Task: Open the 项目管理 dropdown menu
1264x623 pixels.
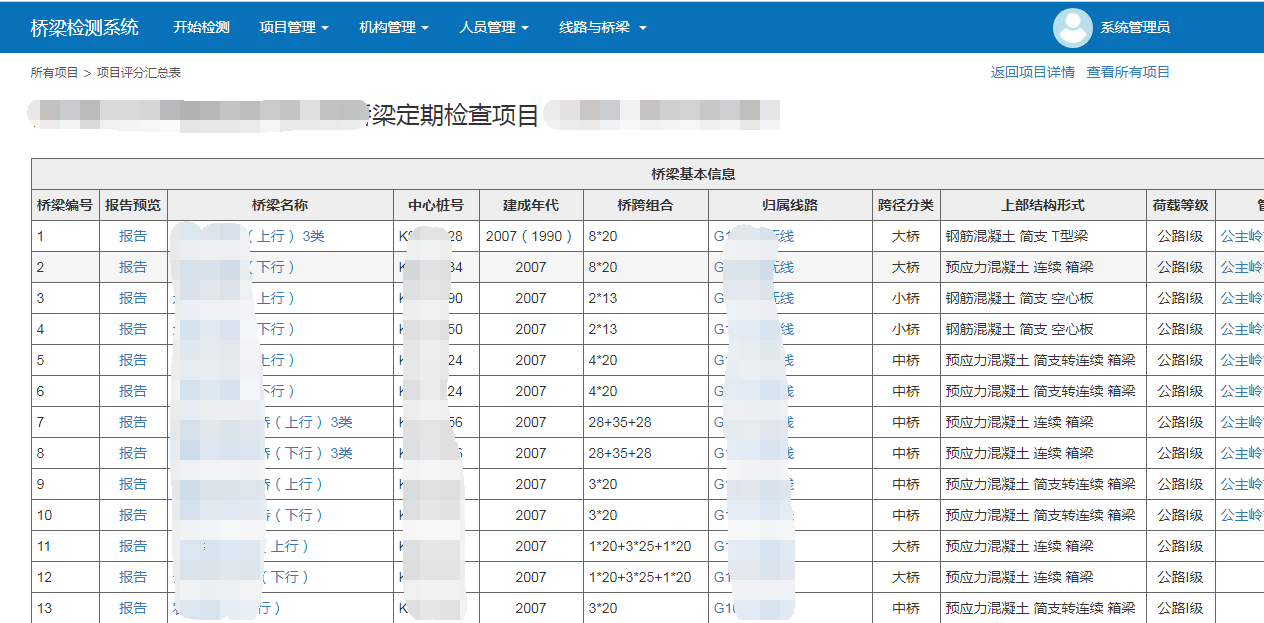Action: [x=293, y=28]
